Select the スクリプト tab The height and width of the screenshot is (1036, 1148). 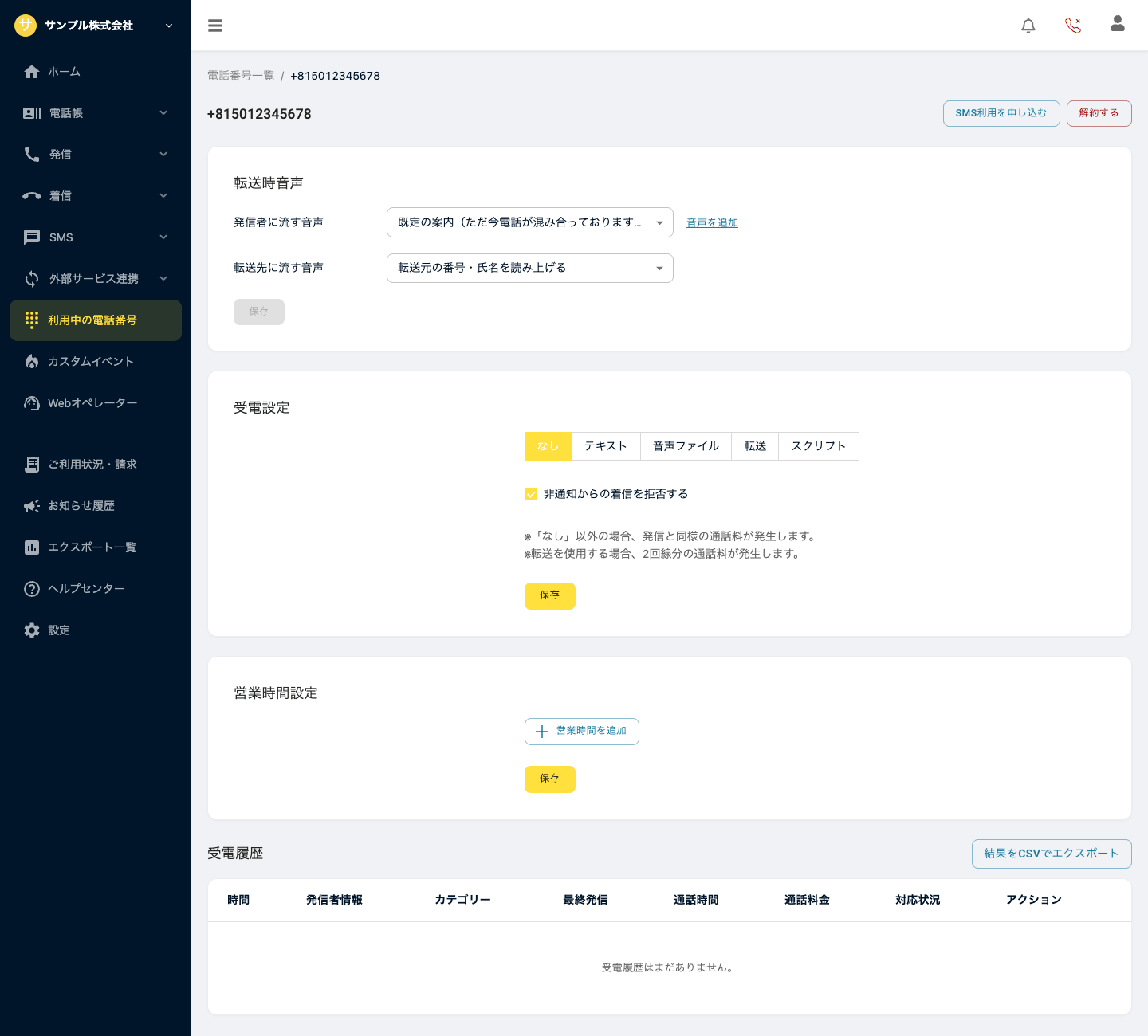tap(819, 446)
